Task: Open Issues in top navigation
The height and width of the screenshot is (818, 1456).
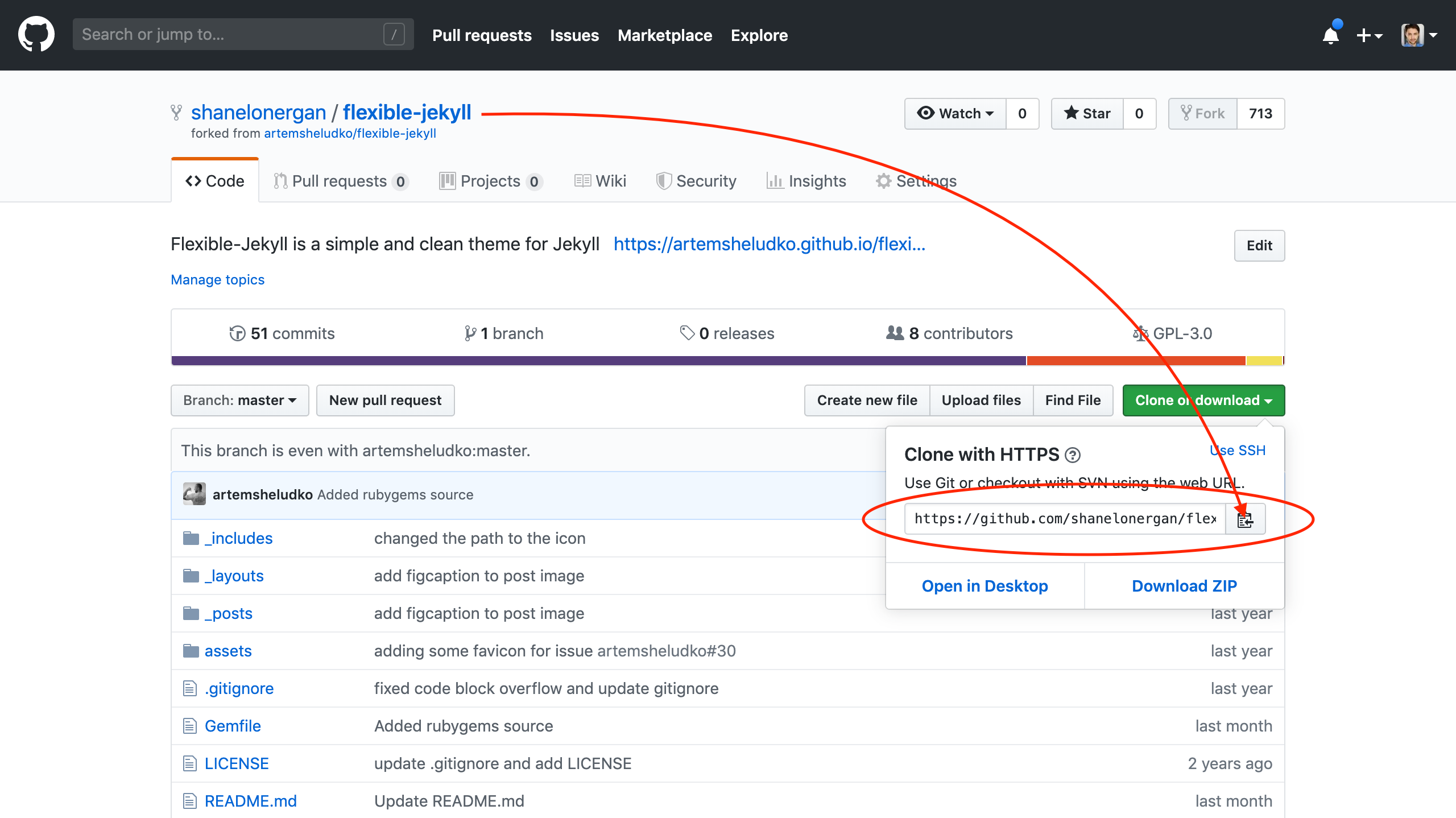Action: click(574, 35)
